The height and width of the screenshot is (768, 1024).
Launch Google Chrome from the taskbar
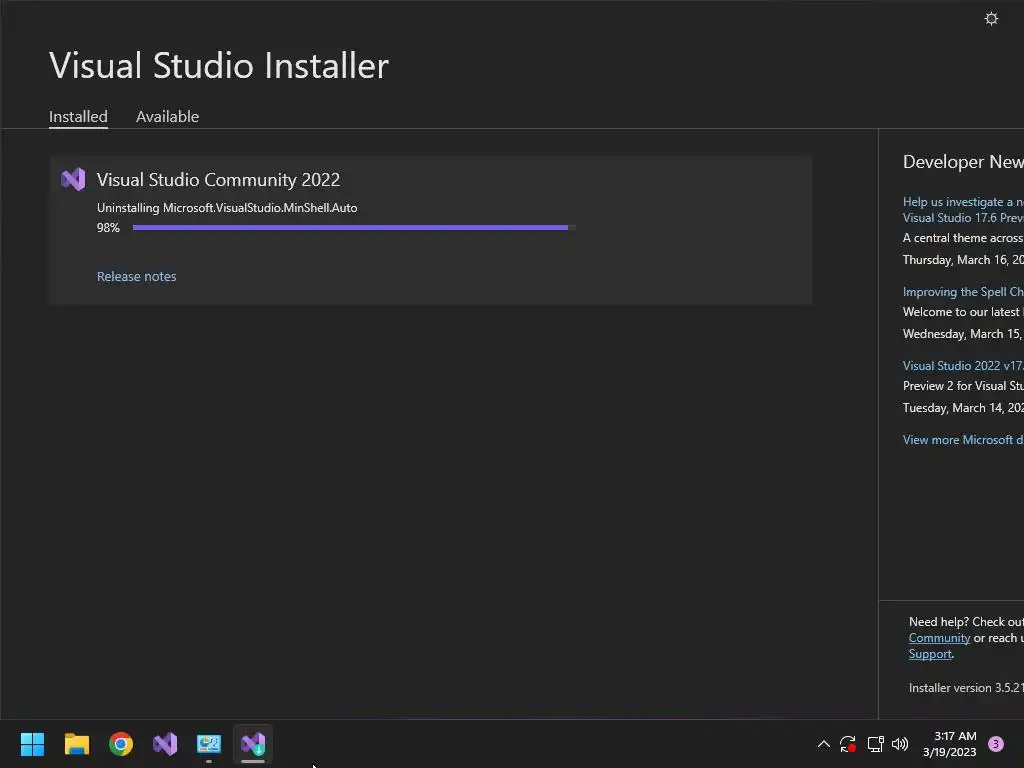pos(121,744)
